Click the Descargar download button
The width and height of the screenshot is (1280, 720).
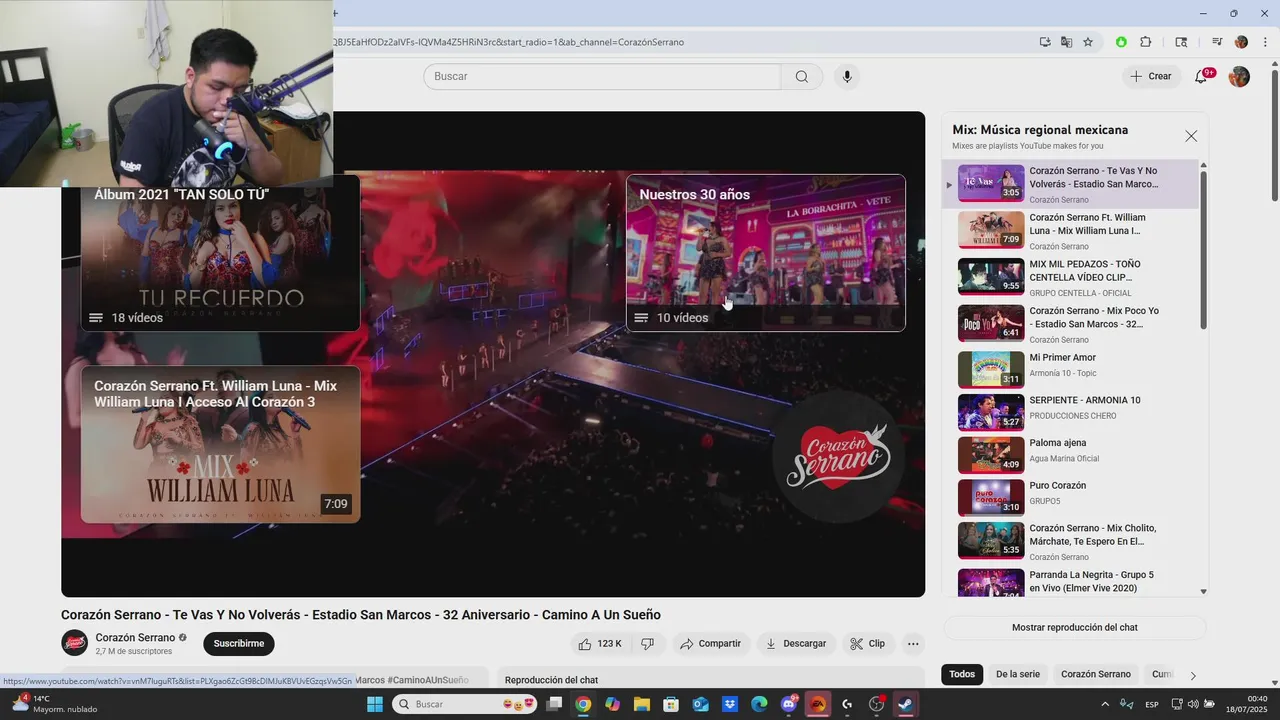[x=795, y=644]
